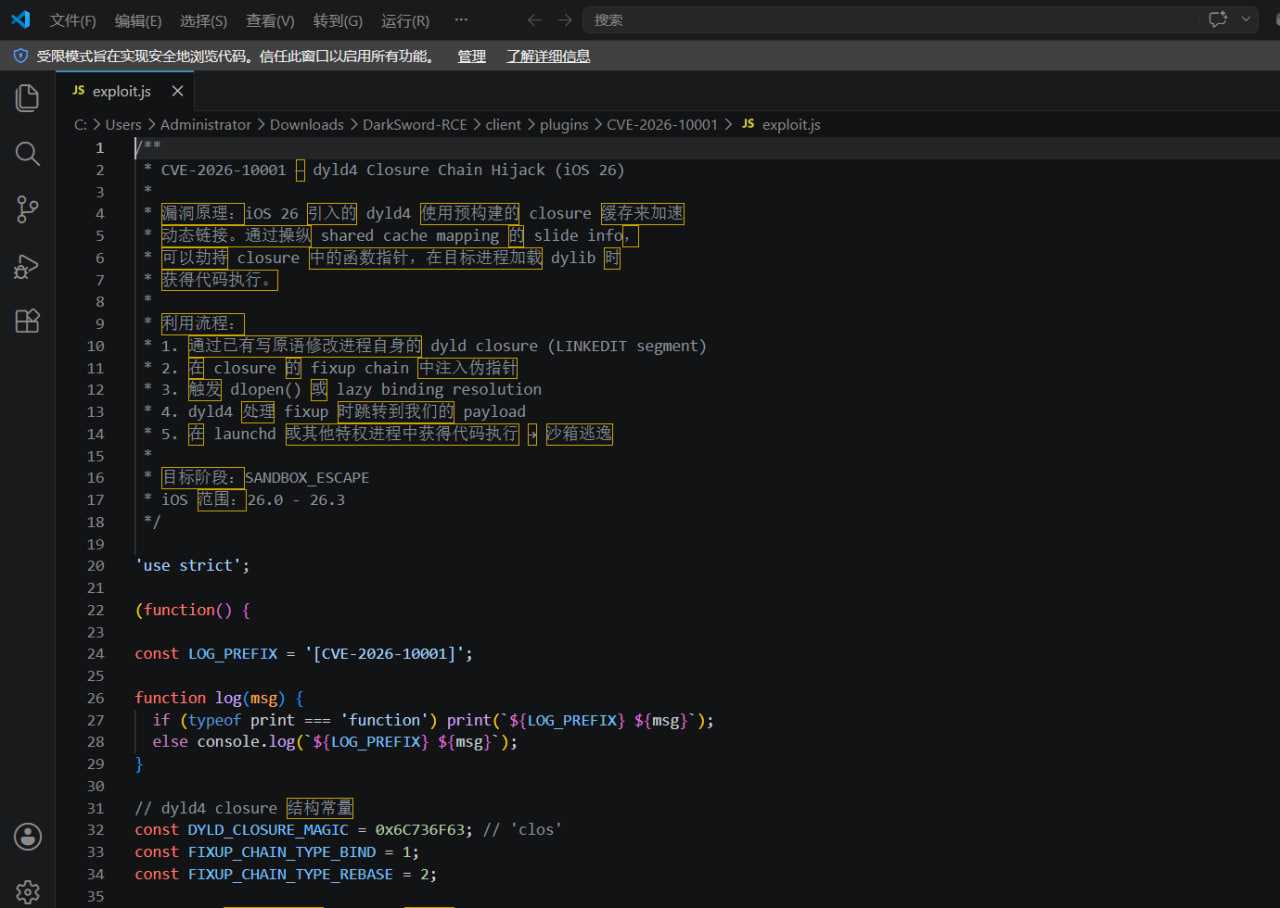This screenshot has width=1280, height=908.
Task: Select the exploit.js editor tab
Action: point(125,91)
